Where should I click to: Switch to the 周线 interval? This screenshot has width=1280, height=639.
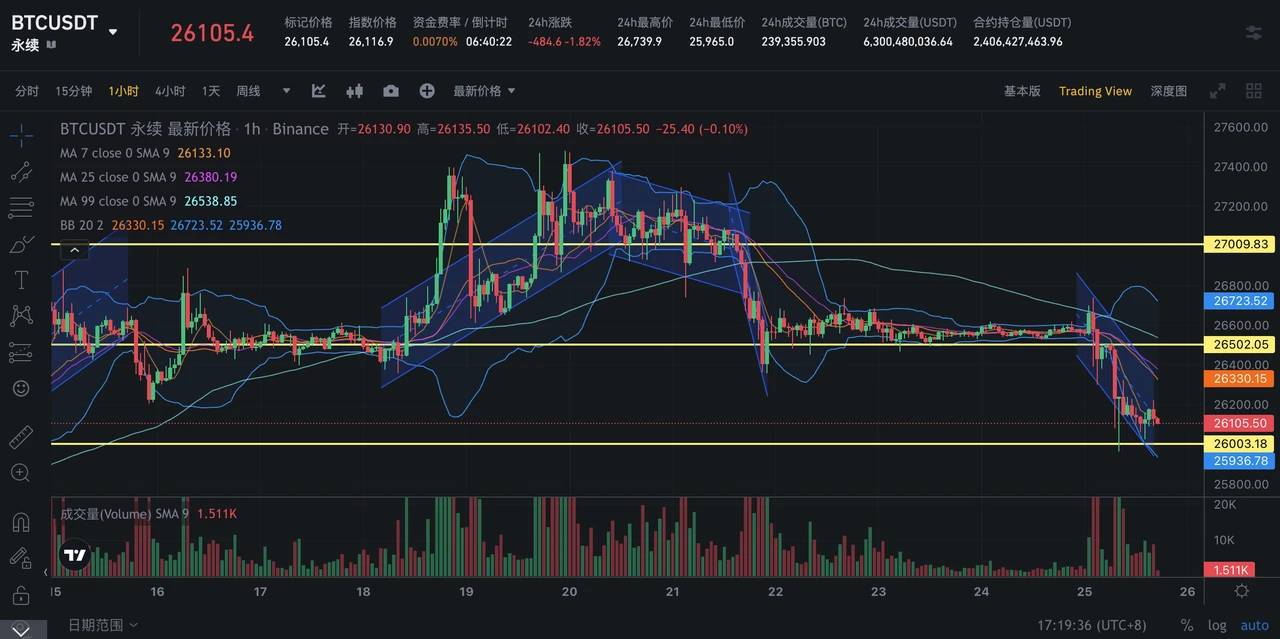click(x=248, y=91)
